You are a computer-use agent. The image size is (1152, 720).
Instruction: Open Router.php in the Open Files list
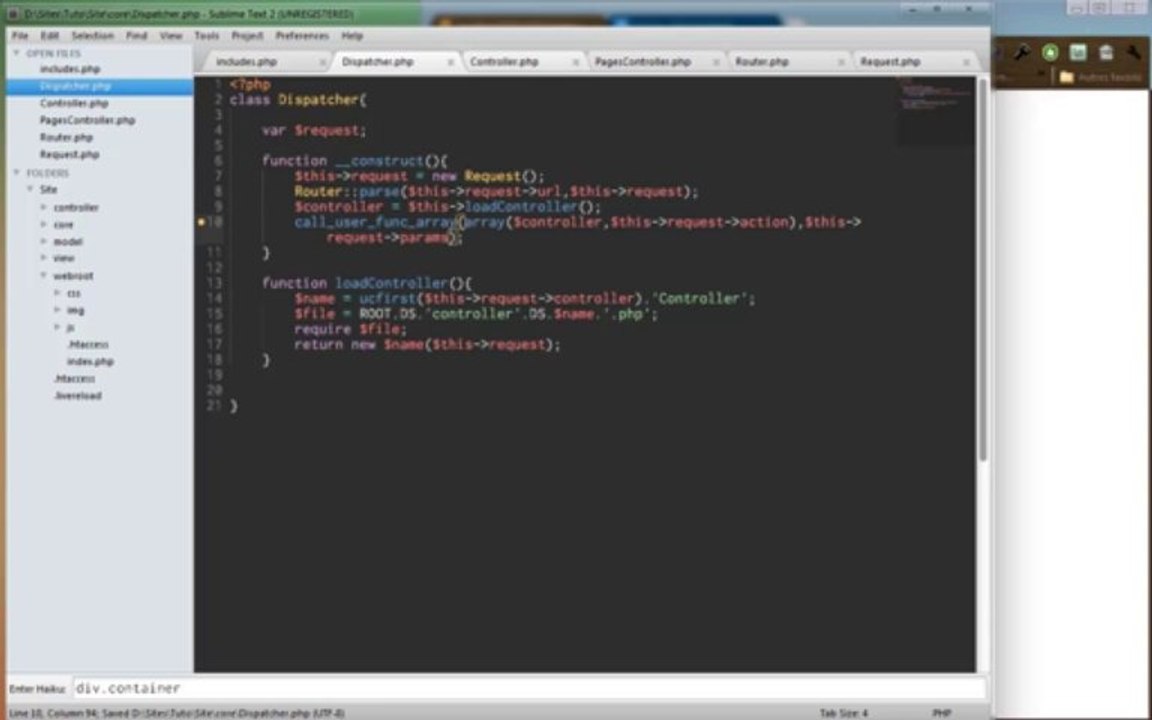click(66, 137)
